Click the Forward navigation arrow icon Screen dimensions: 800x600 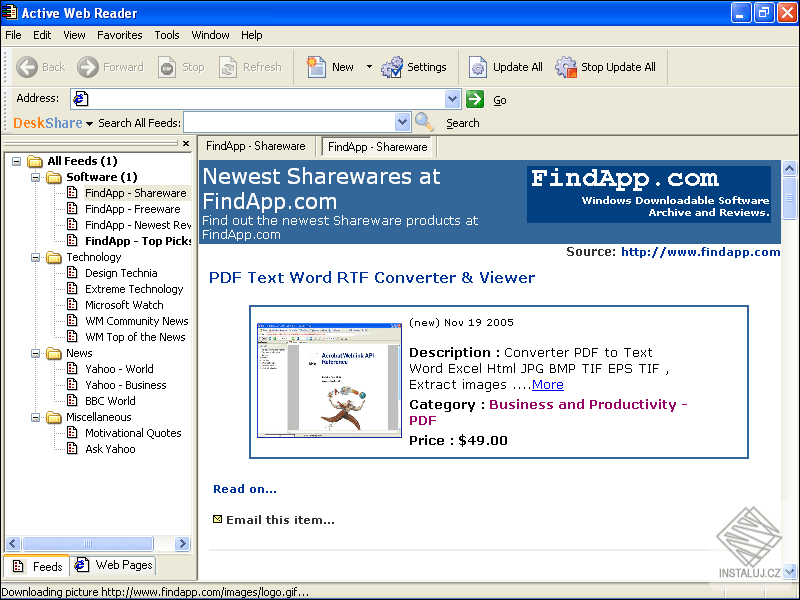(88, 67)
